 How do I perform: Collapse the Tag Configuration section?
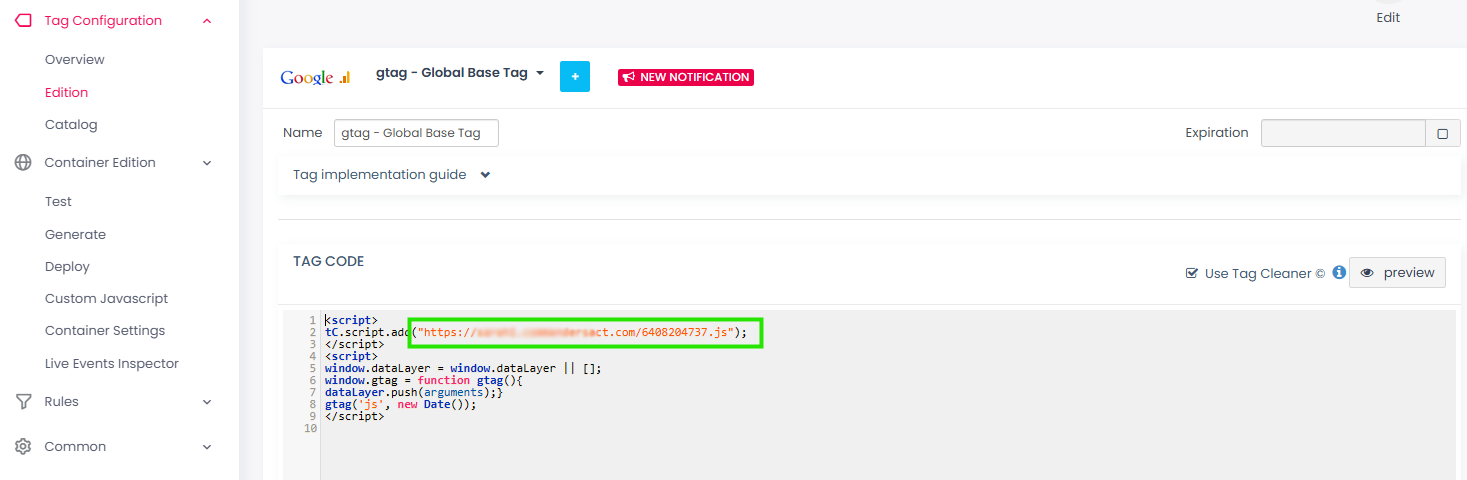[207, 21]
